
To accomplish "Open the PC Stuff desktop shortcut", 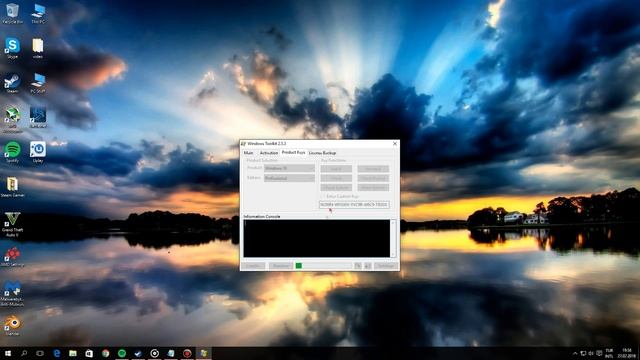I will [38, 83].
